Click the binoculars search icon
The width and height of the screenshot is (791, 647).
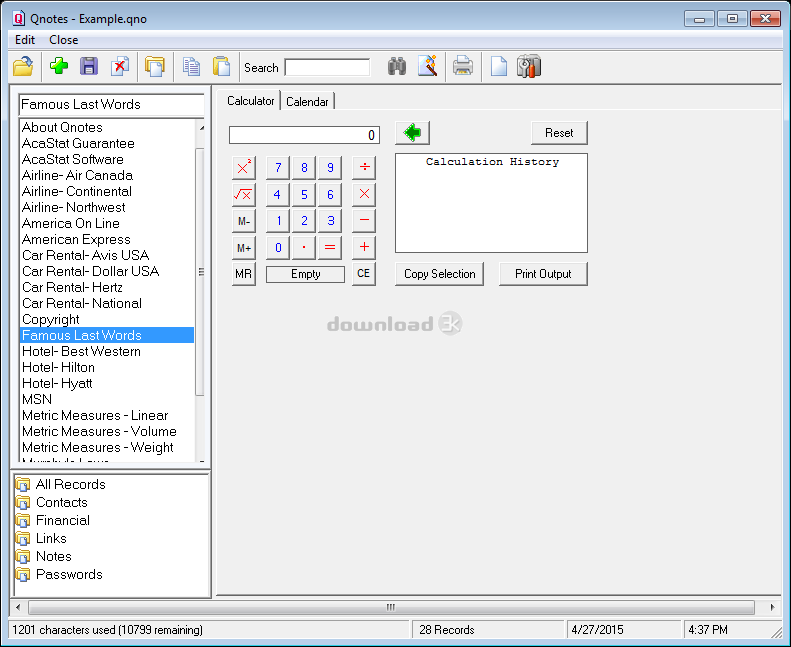397,67
